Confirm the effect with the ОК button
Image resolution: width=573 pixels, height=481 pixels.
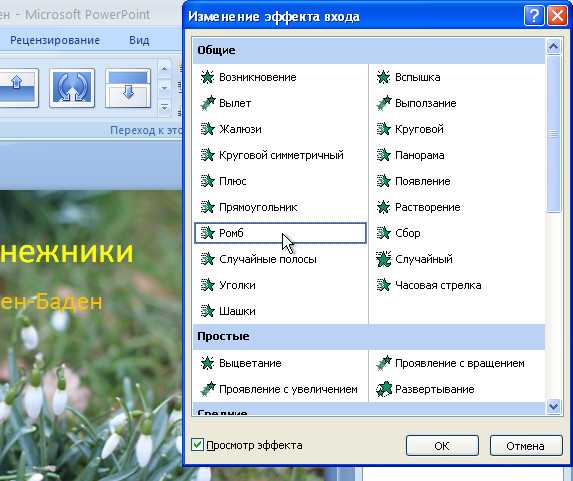[442, 446]
